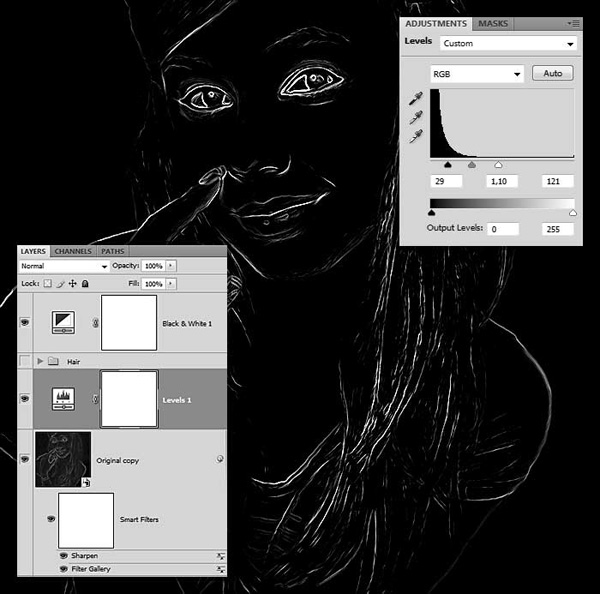Select the gray point eyedropper
The image size is (600, 594).
coord(416,117)
